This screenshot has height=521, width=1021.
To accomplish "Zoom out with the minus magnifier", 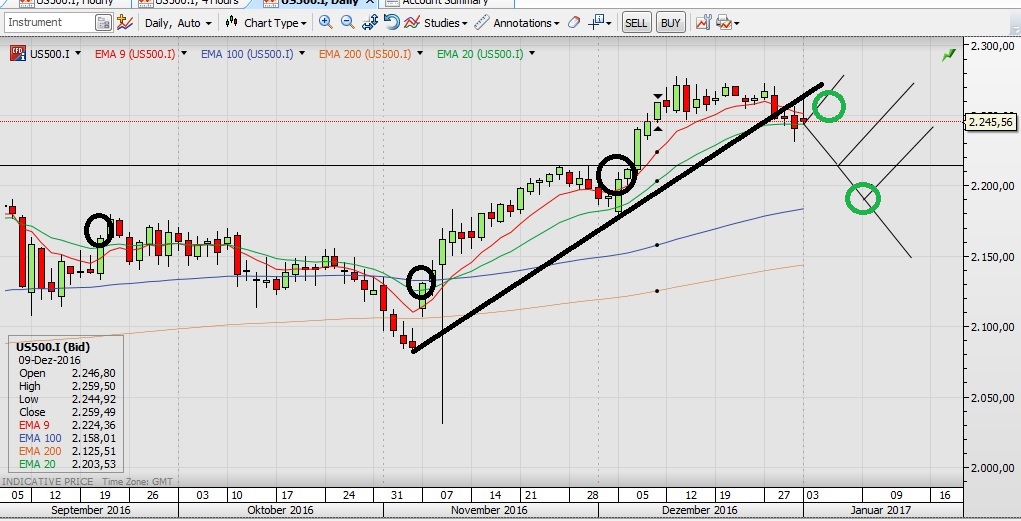I will (348, 23).
